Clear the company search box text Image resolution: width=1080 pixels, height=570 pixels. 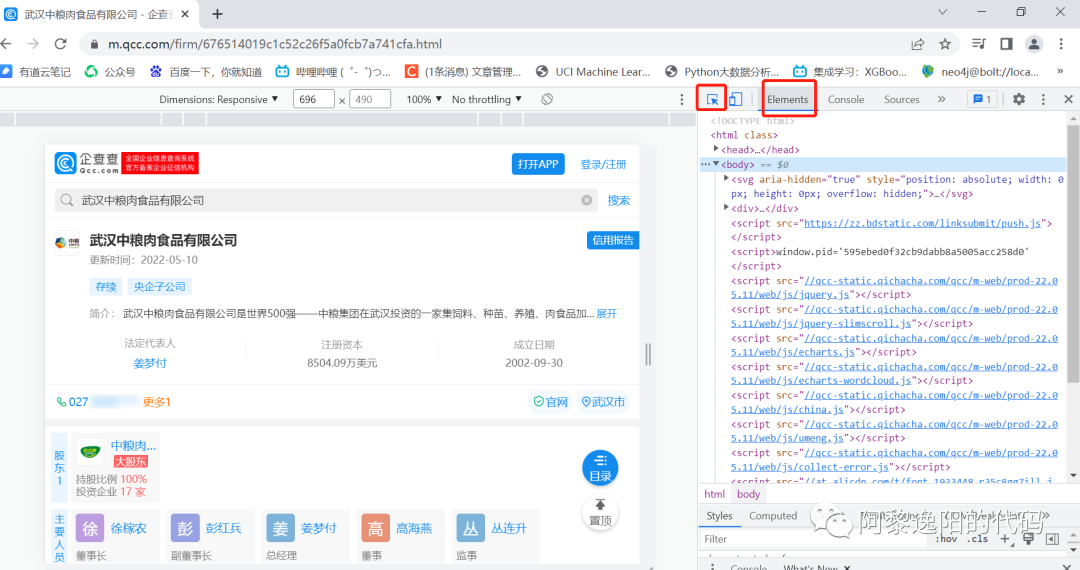587,200
